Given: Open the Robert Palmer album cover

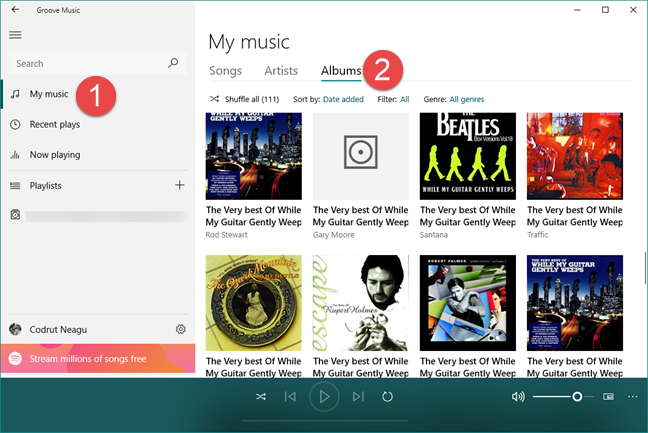Looking at the screenshot, I should tap(468, 303).
